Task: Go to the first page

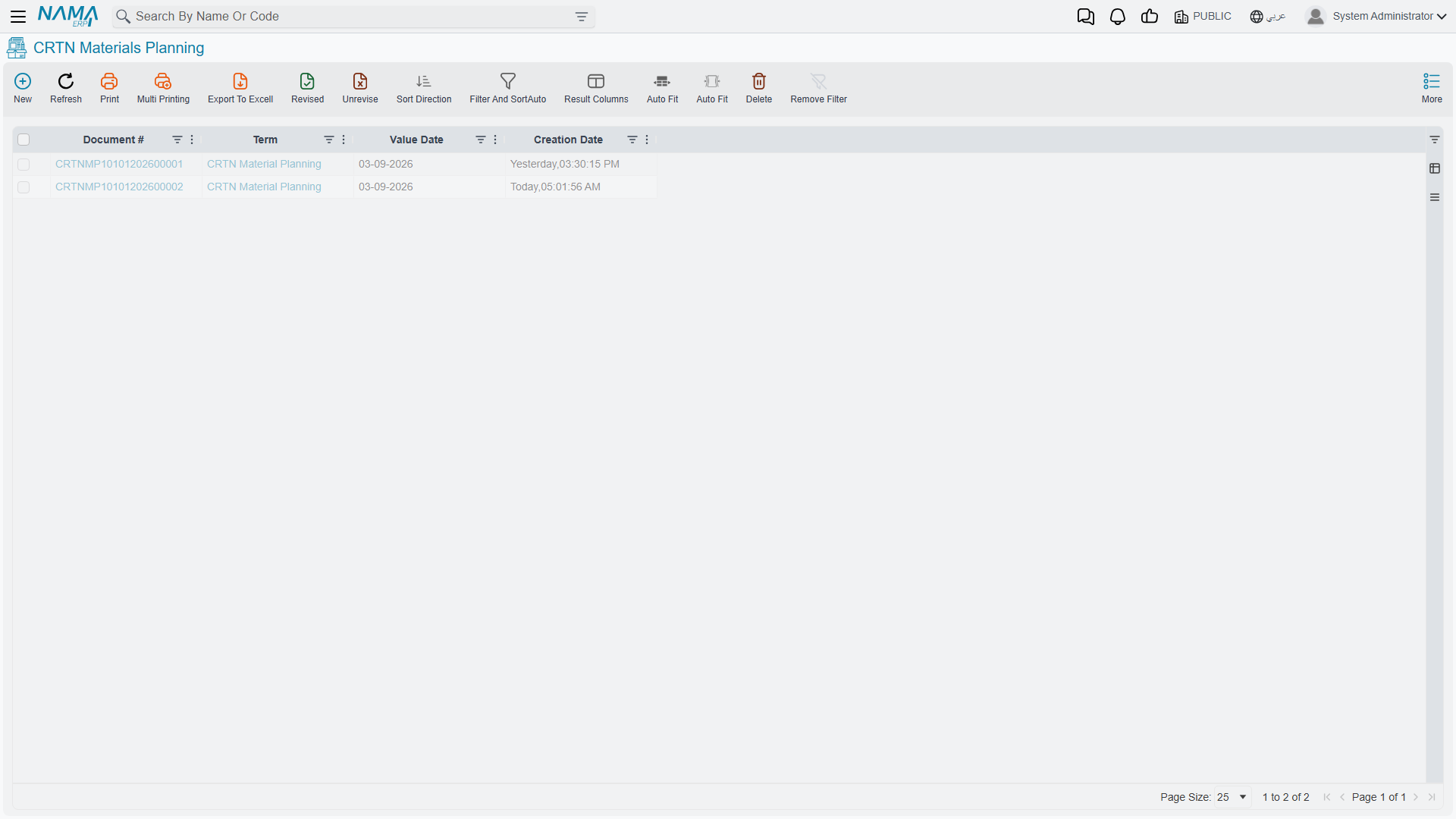Action: click(1327, 797)
